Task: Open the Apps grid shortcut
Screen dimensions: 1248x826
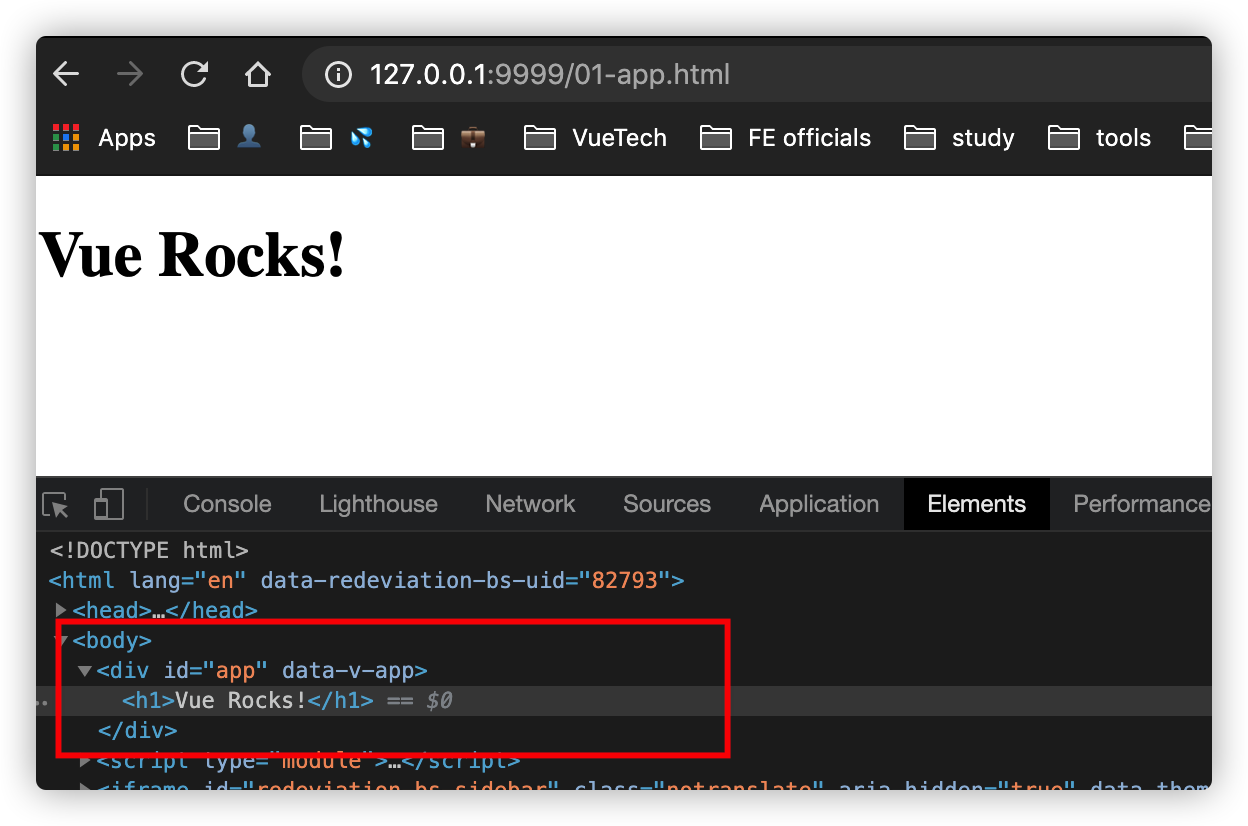Action: tap(104, 138)
